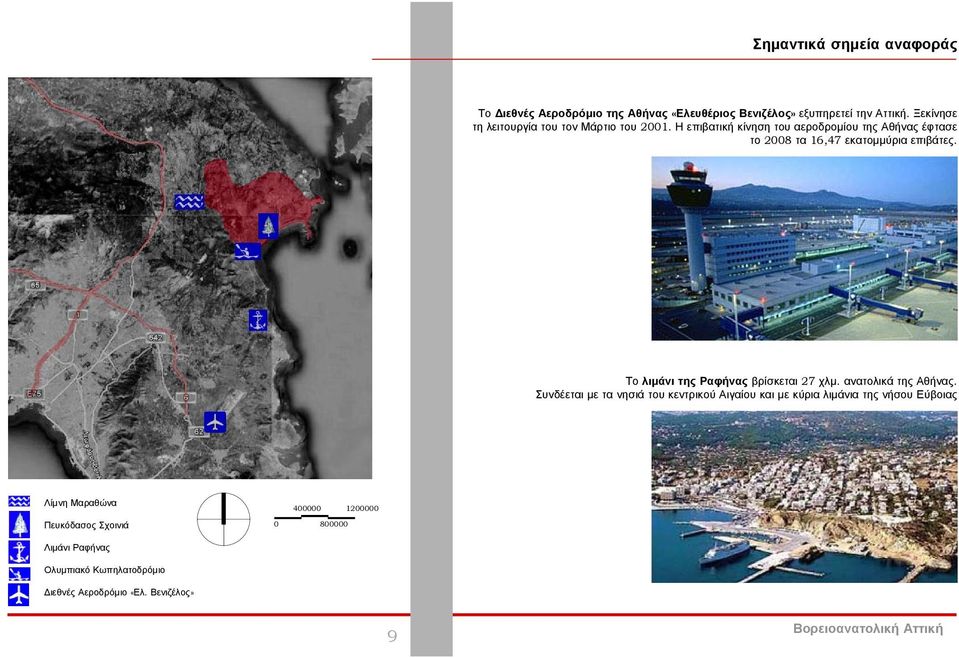Click the road marker E75 on the map
The width and height of the screenshot is (959, 658).
[x=34, y=394]
